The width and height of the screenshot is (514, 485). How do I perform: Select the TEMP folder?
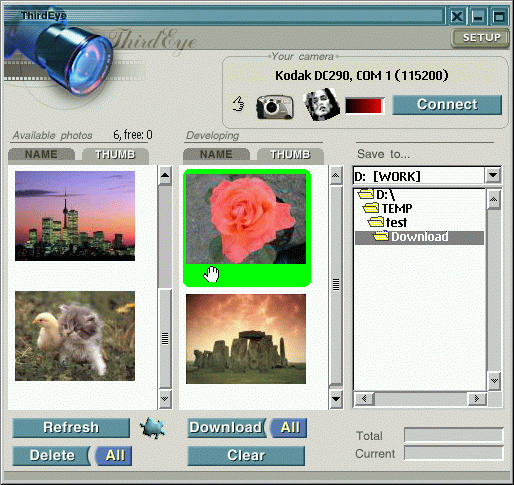(x=388, y=208)
